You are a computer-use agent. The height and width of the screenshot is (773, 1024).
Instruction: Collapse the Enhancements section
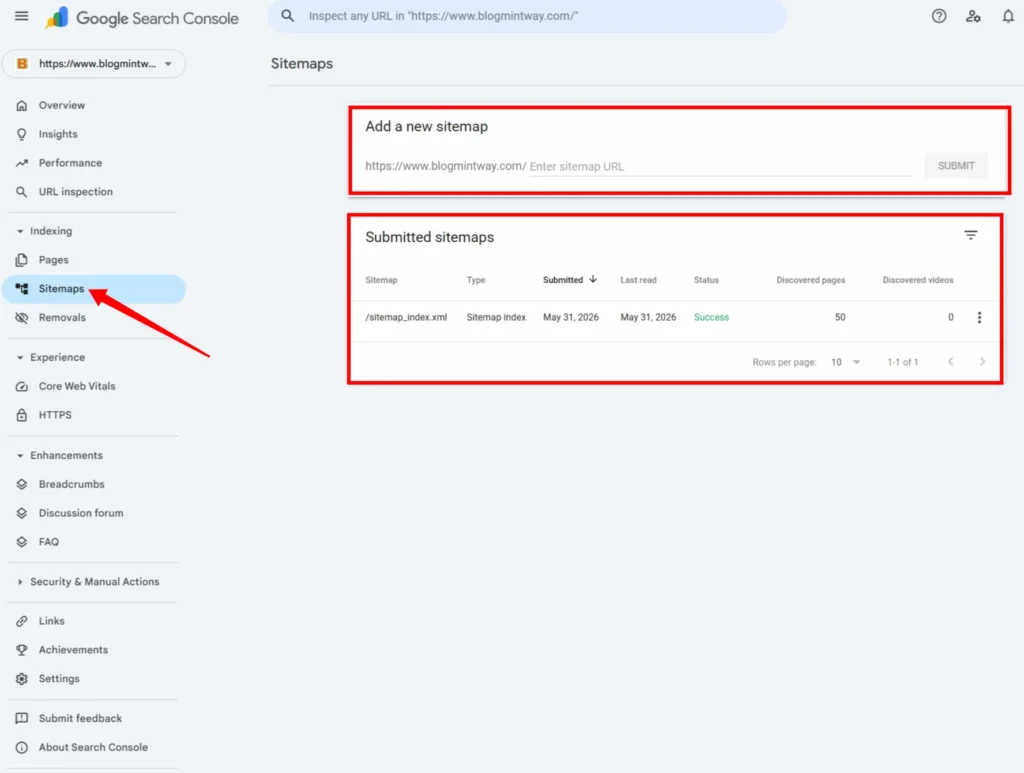[20, 456]
